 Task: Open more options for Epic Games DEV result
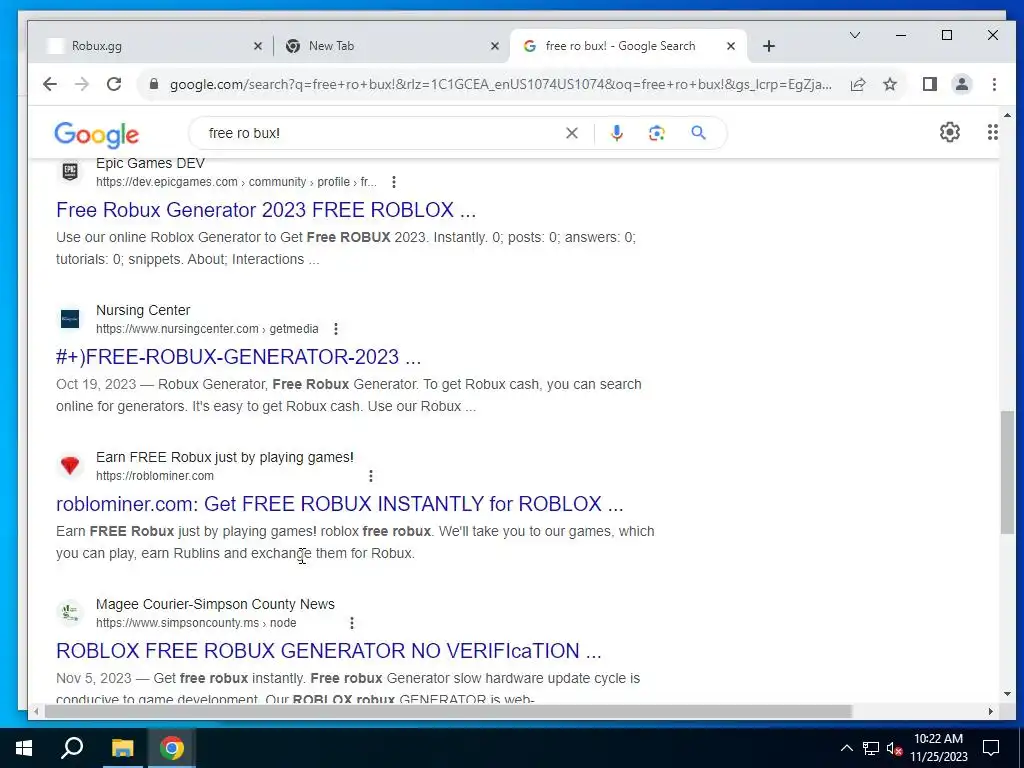coord(393,182)
